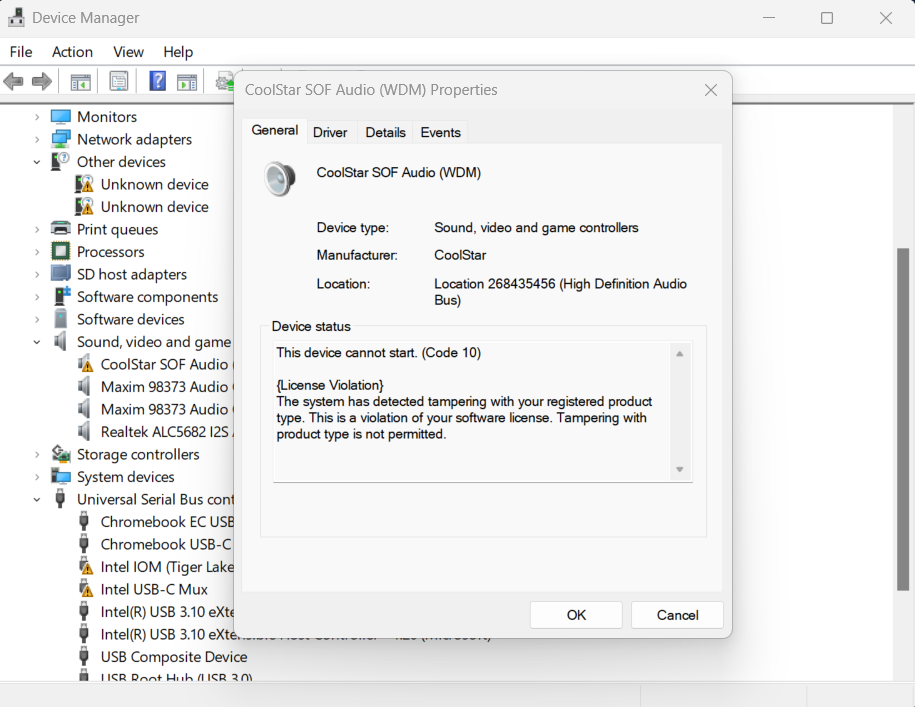The image size is (915, 707).
Task: Click the Forward arrow in Device Manager toolbar
Action: [41, 82]
